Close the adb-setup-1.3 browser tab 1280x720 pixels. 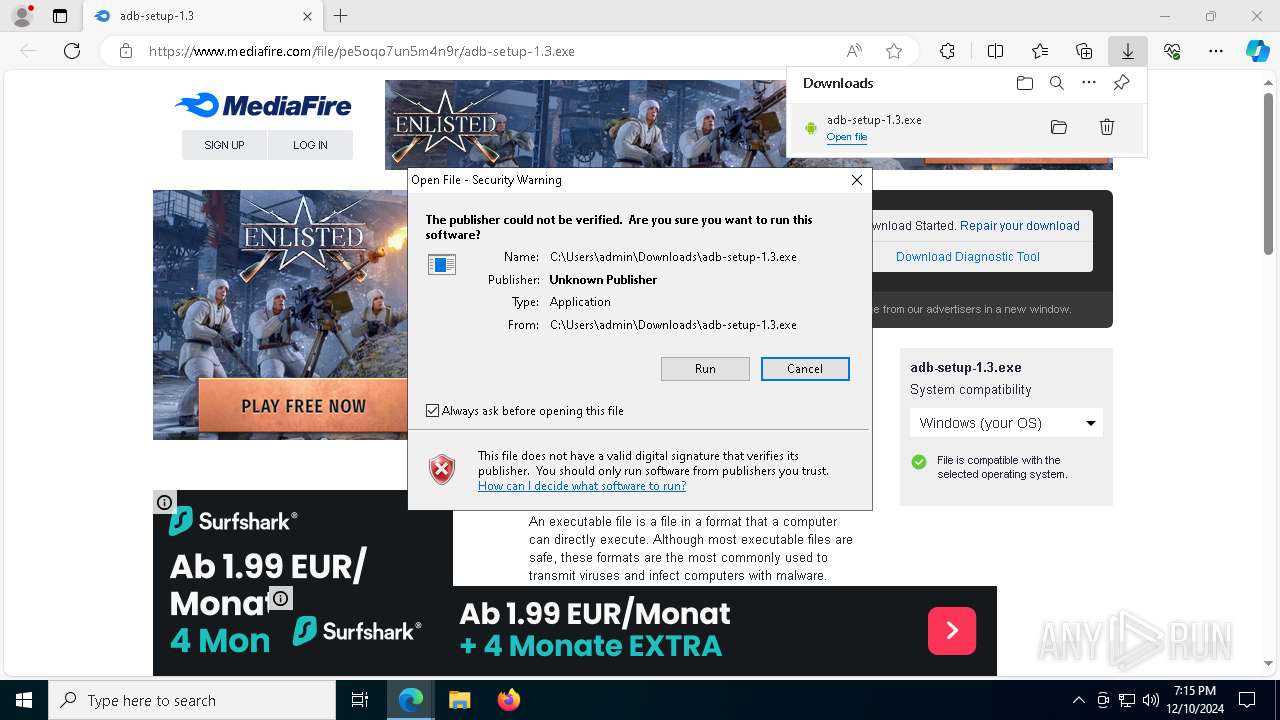(x=307, y=16)
